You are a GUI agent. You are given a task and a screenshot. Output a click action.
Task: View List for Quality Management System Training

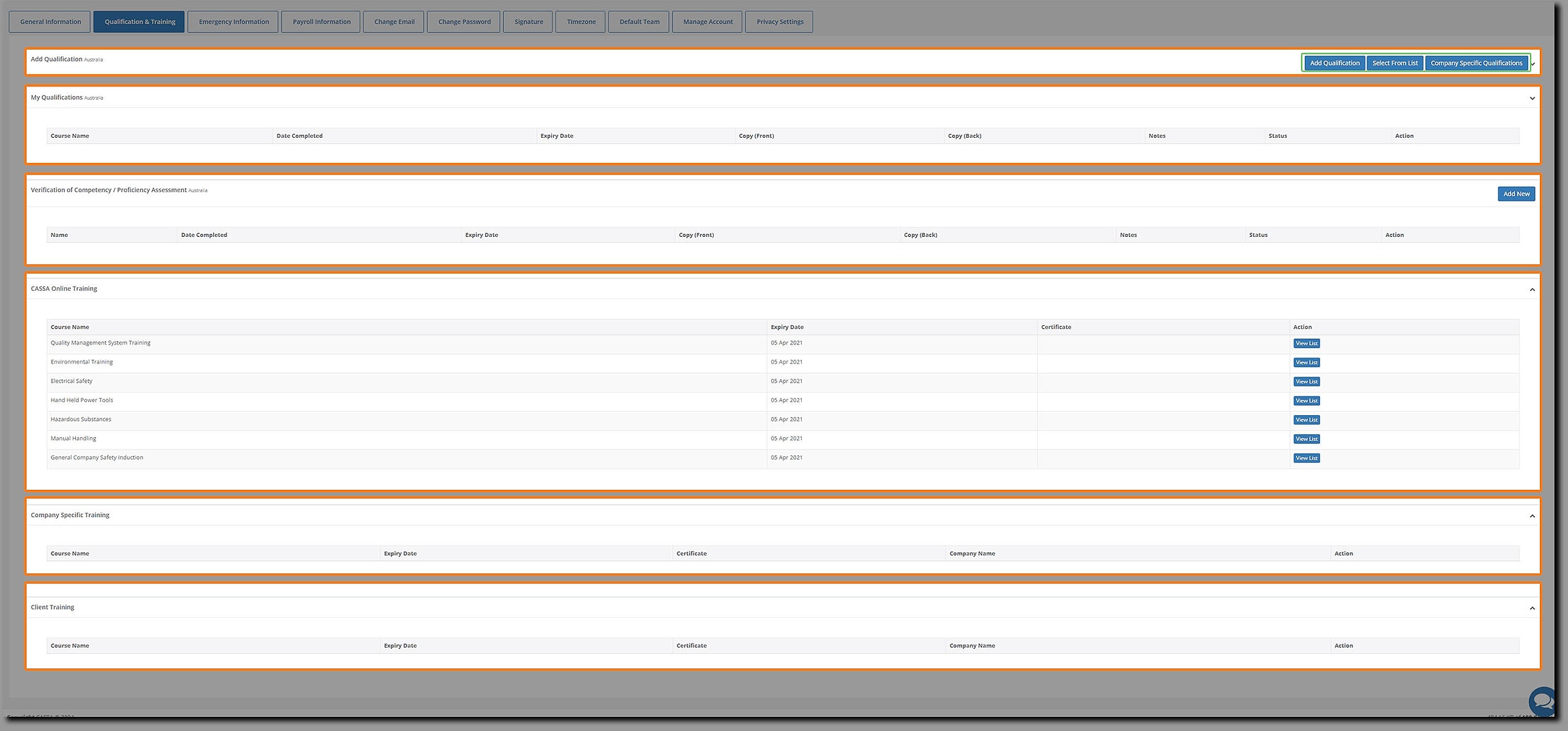[1306, 343]
